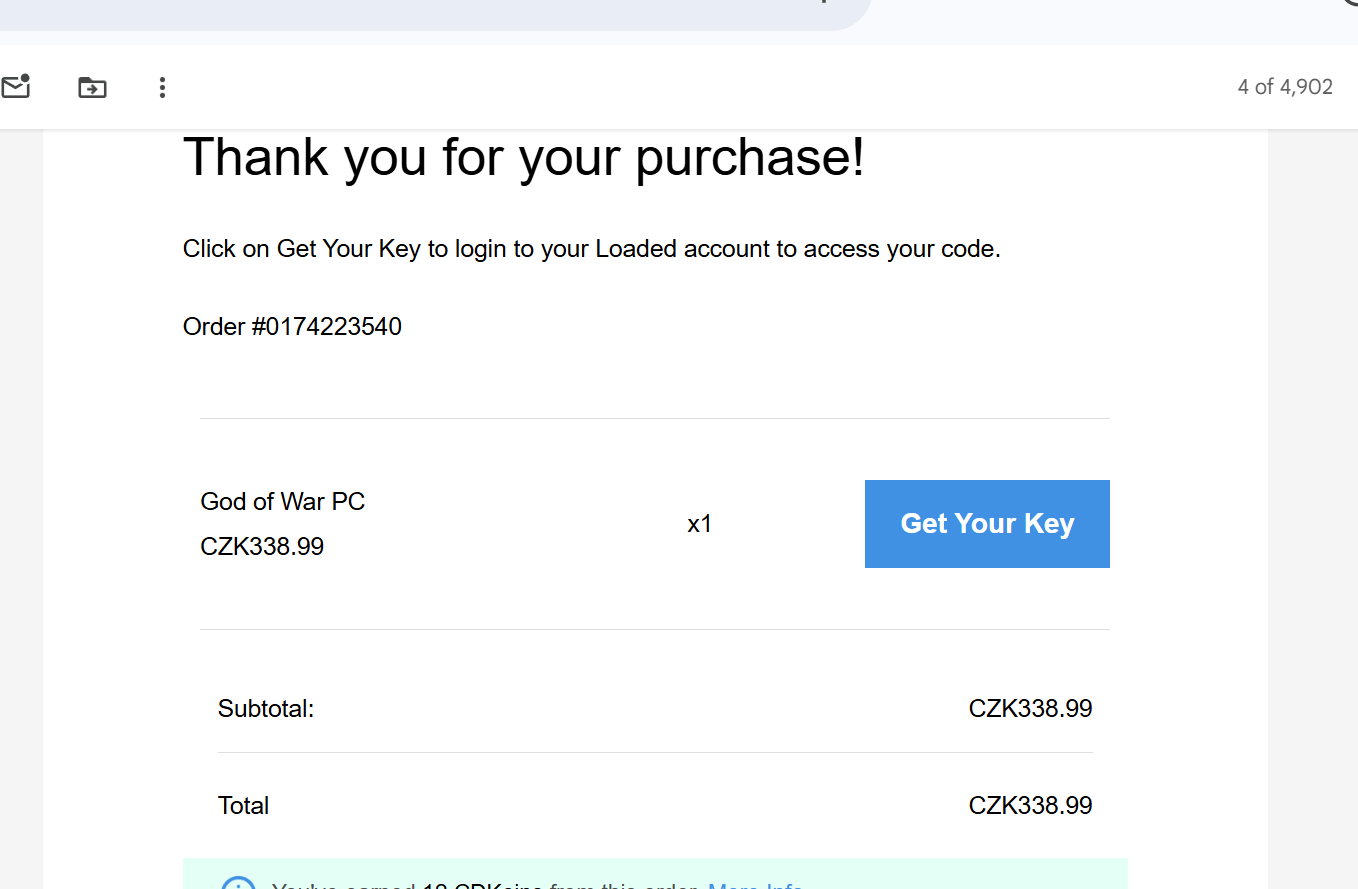Click the x1 quantity label
This screenshot has width=1358, height=889.
[x=699, y=524]
